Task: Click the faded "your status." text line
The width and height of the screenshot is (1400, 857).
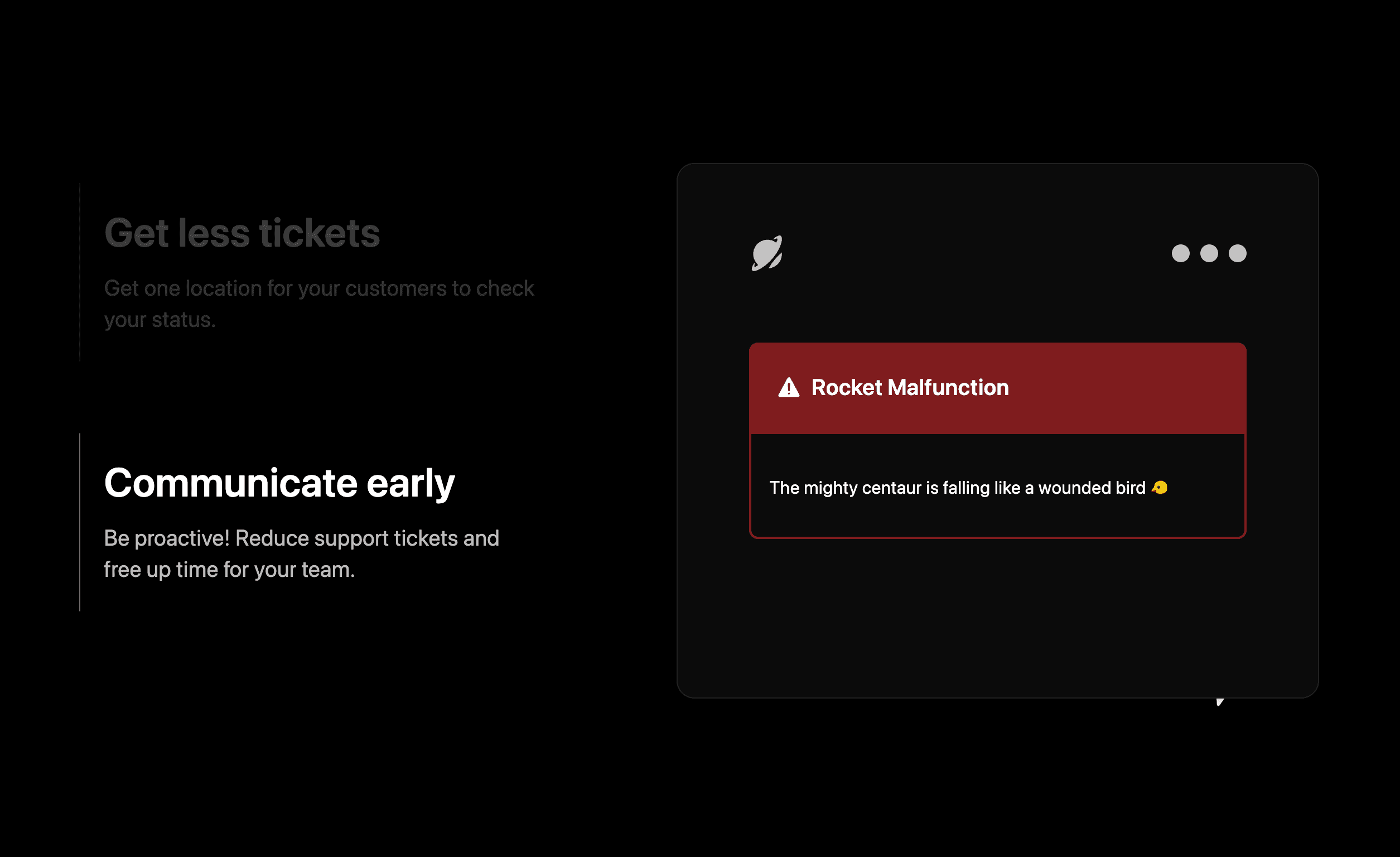Action: click(x=160, y=320)
